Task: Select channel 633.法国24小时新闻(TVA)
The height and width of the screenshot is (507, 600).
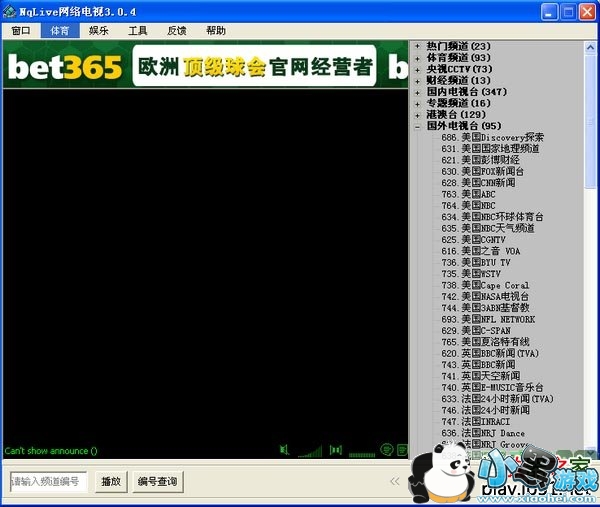Action: [497, 399]
